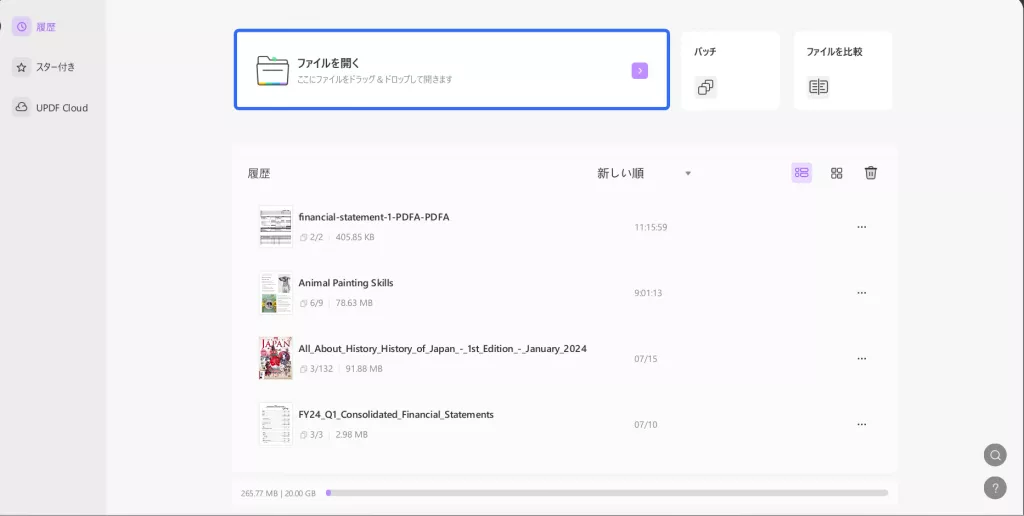The width and height of the screenshot is (1024, 516).
Task: Click the 11:15:59 timestamp
Action: coord(650,227)
